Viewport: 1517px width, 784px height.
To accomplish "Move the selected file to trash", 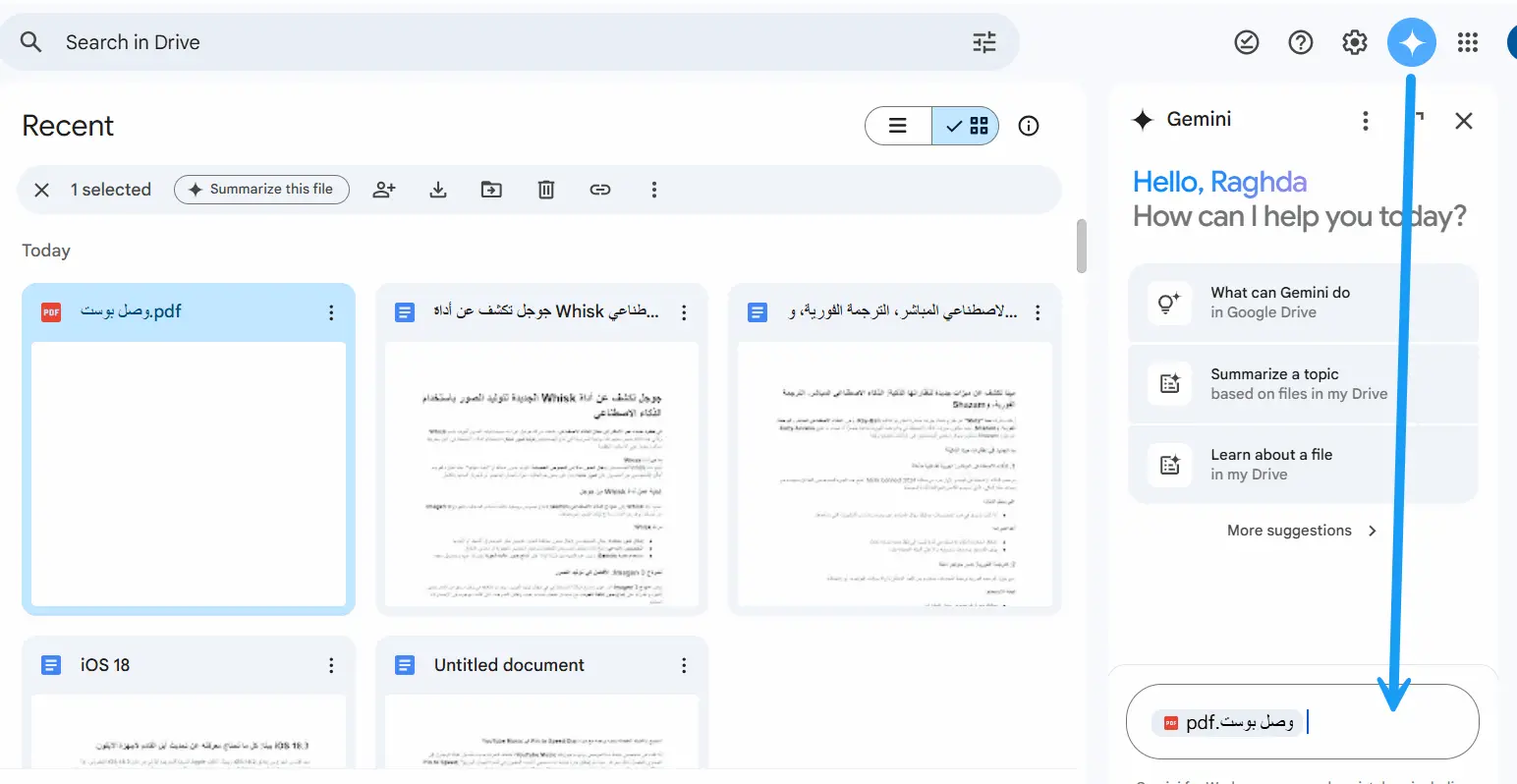I will pyautogui.click(x=545, y=189).
